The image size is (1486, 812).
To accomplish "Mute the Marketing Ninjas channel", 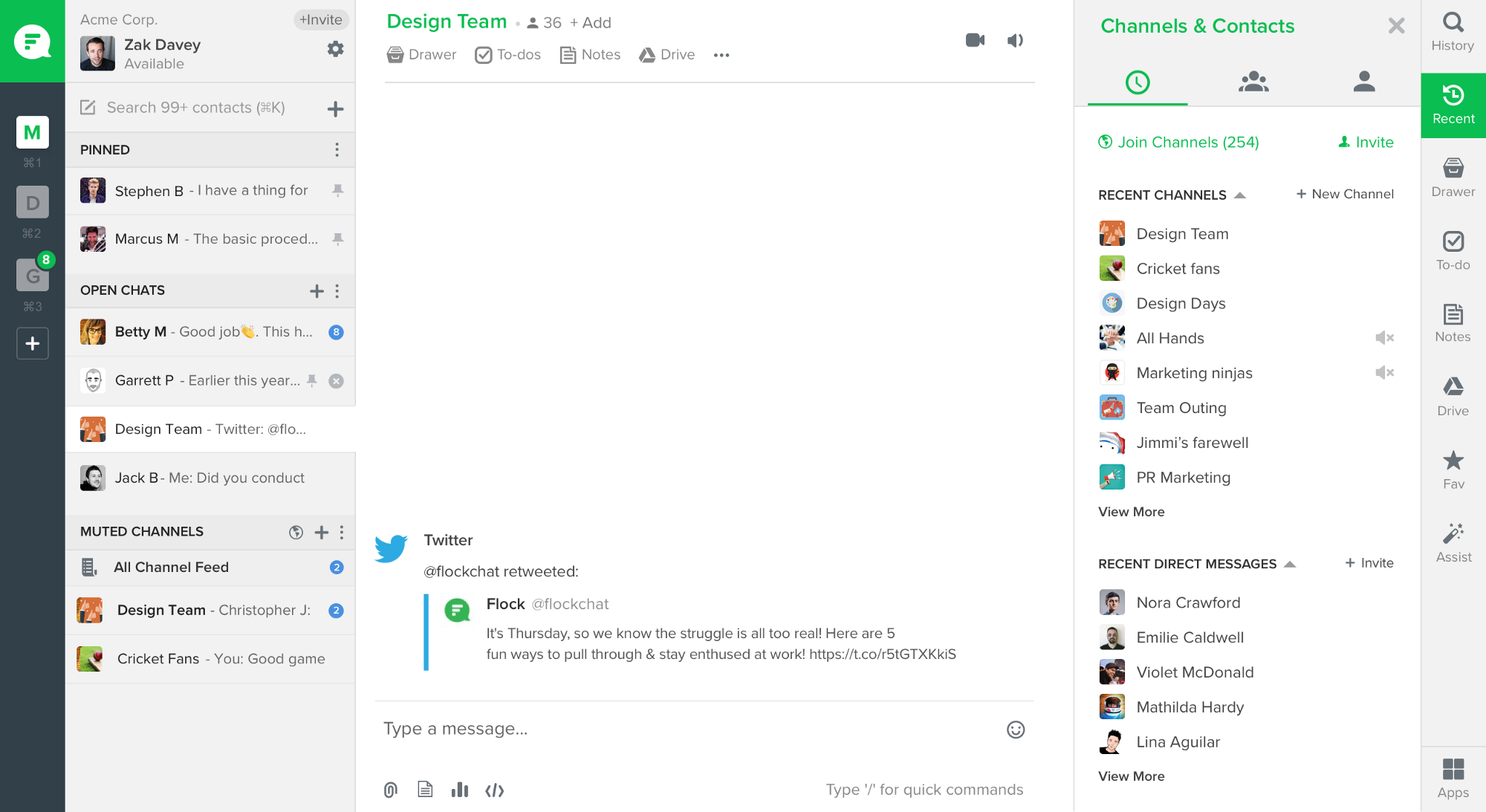I will pyautogui.click(x=1383, y=373).
